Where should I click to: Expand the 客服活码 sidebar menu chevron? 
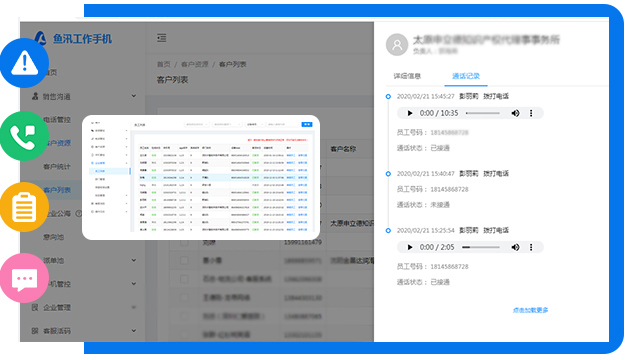click(x=134, y=331)
